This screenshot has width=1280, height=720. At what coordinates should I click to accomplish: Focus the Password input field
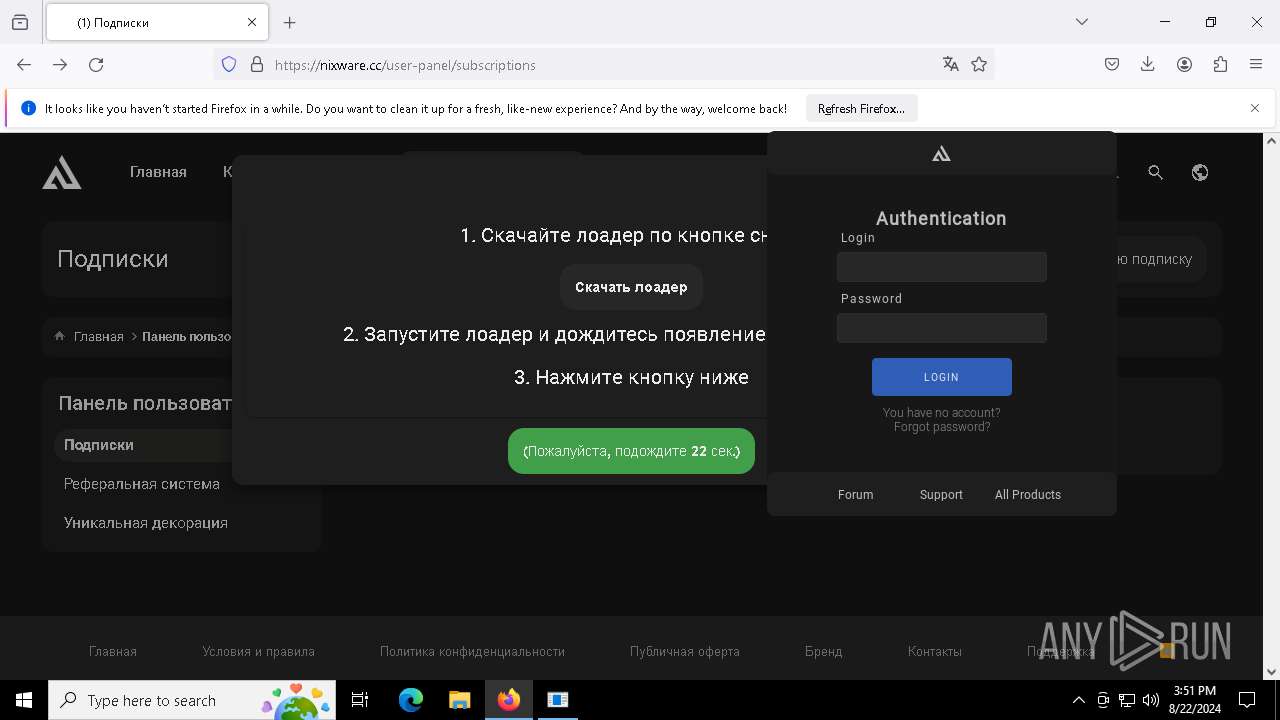942,328
